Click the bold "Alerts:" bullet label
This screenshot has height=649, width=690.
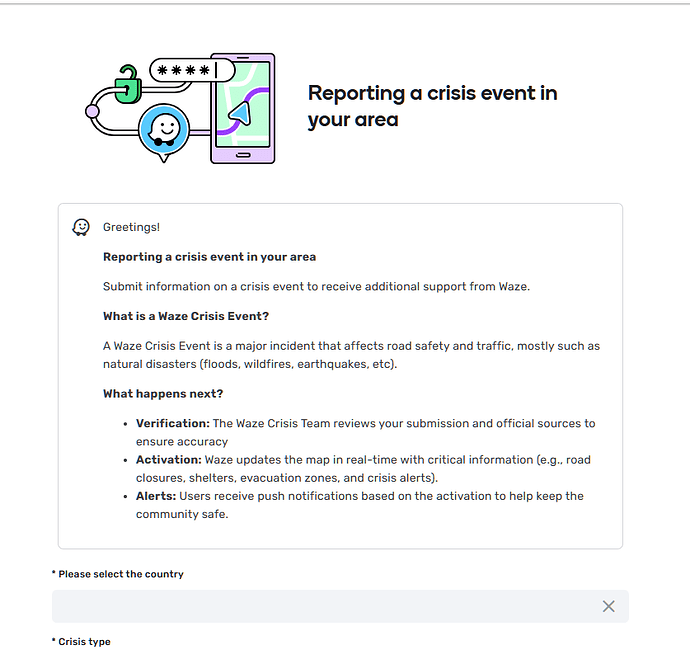pyautogui.click(x=156, y=496)
